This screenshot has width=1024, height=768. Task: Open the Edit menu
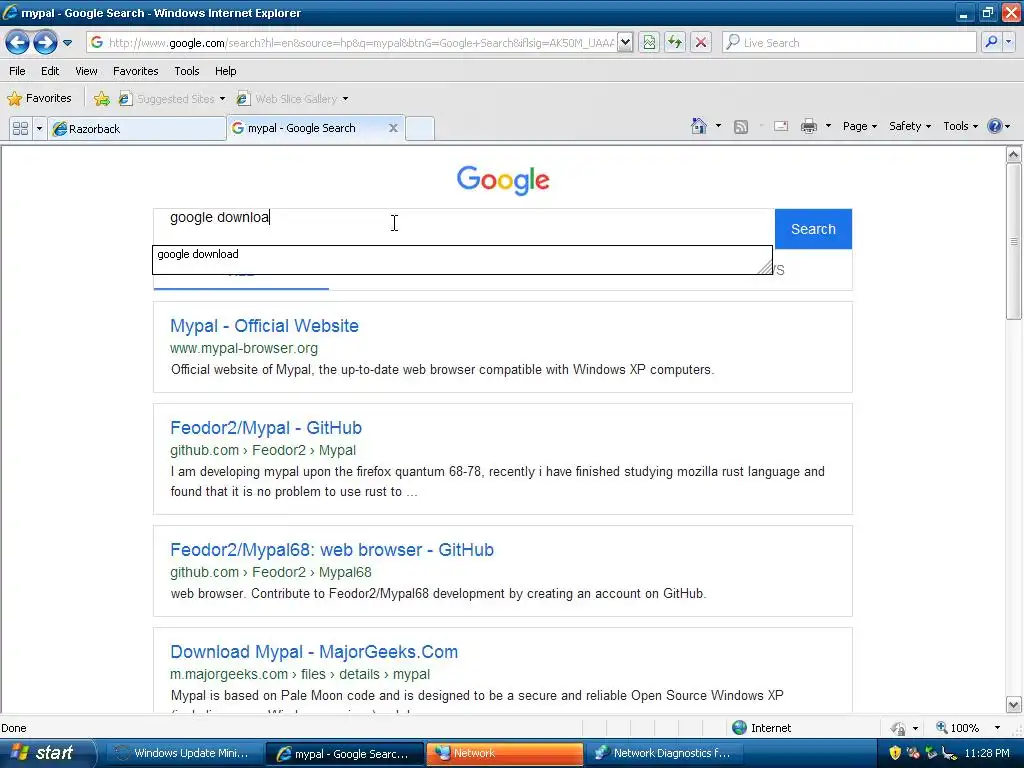pyautogui.click(x=50, y=71)
